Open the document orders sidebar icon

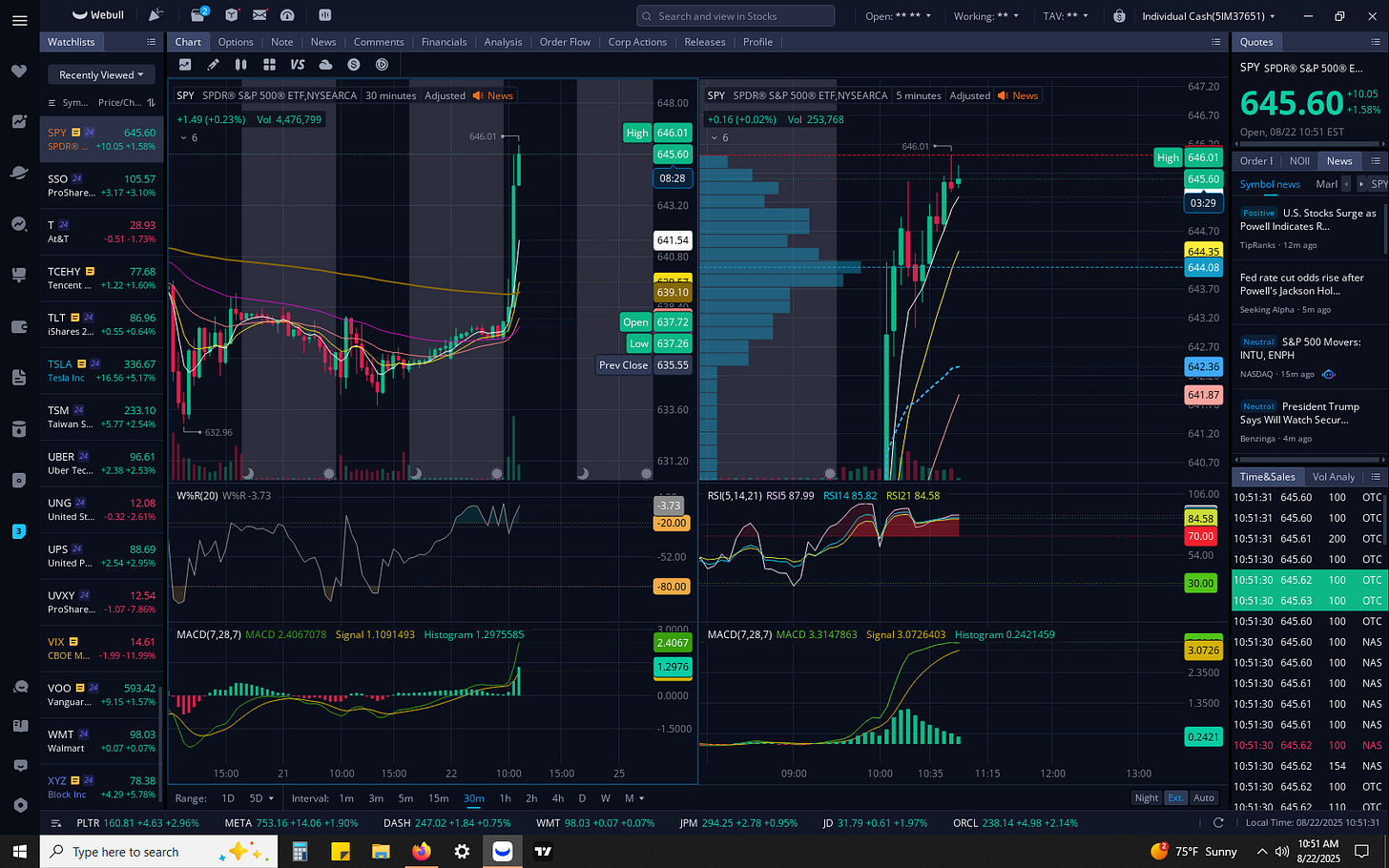pos(19,378)
